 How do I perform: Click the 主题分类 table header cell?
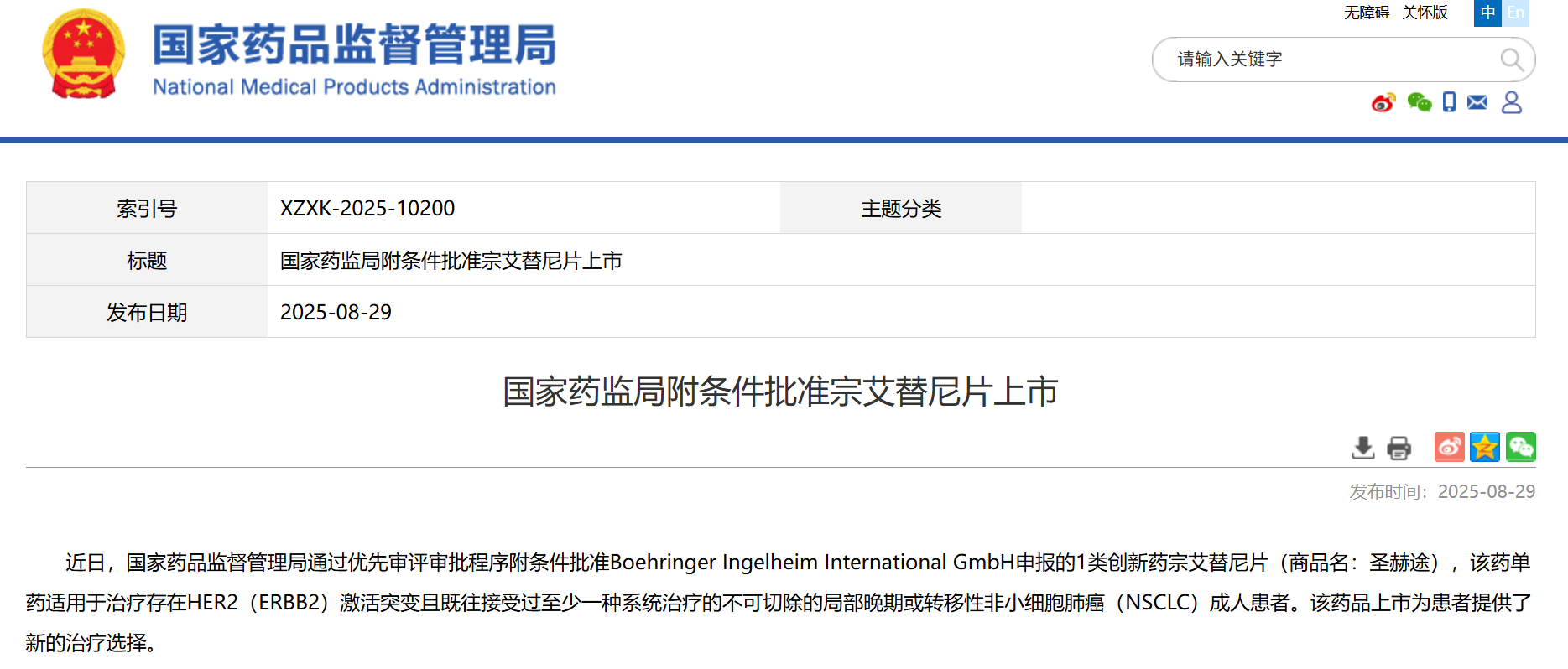(900, 208)
